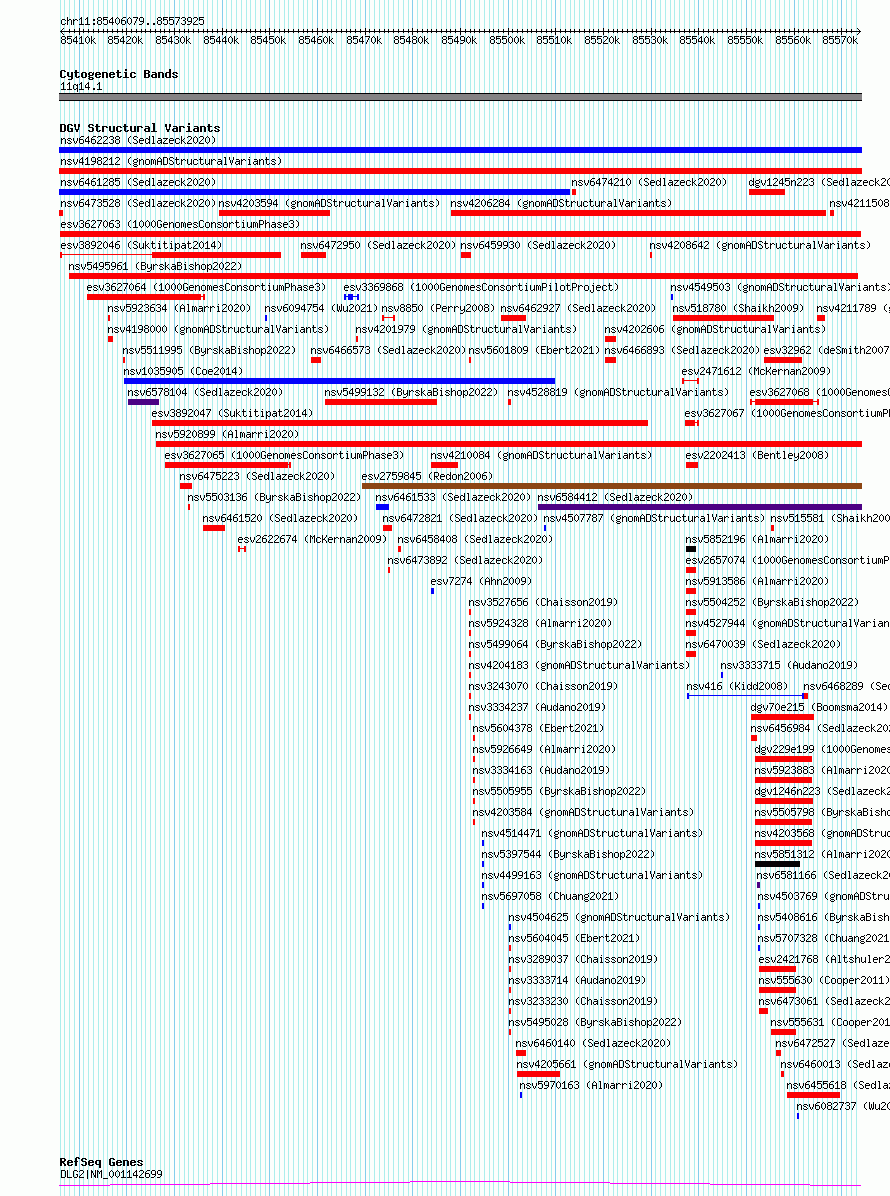This screenshot has height=1196, width=890.
Task: Open nsv4528819 gnomAD variant label
Action: tap(618, 392)
